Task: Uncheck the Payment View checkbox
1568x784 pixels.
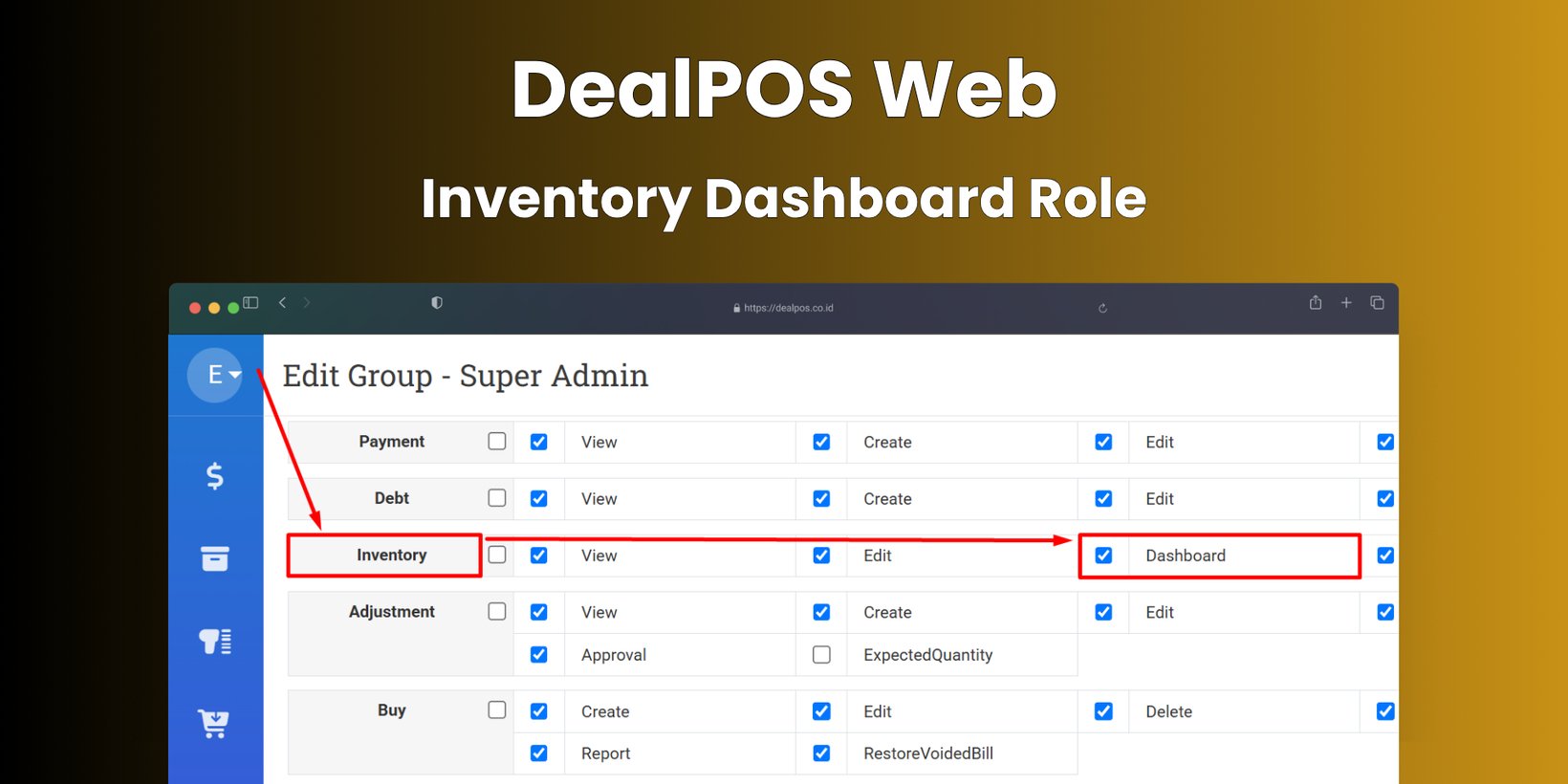Action: click(539, 442)
